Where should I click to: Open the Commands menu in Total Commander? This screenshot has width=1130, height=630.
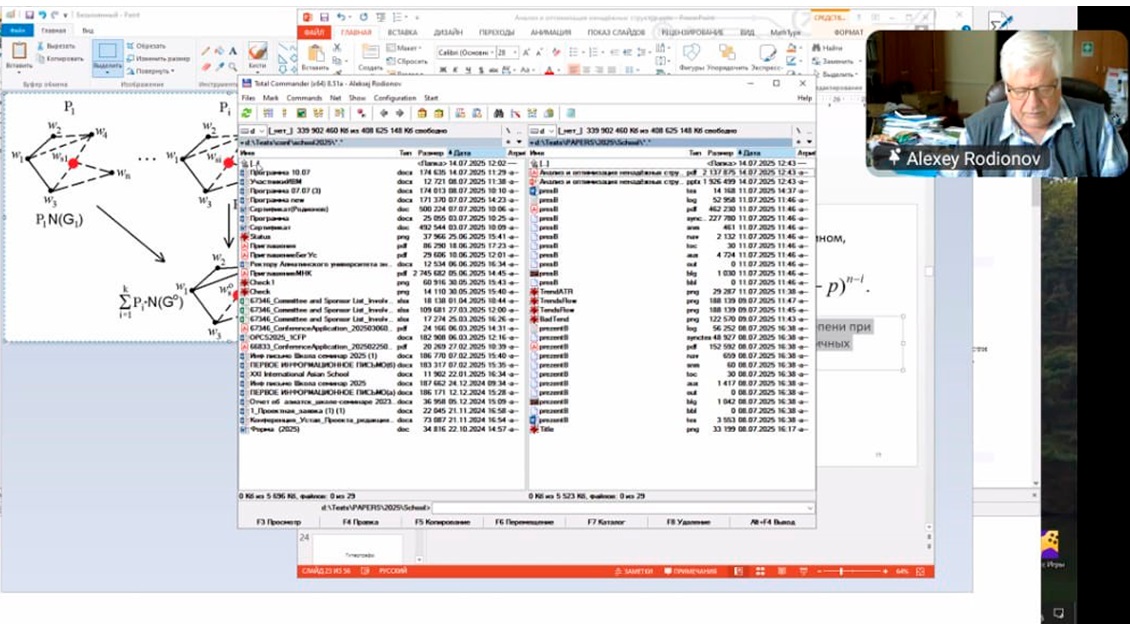(304, 98)
